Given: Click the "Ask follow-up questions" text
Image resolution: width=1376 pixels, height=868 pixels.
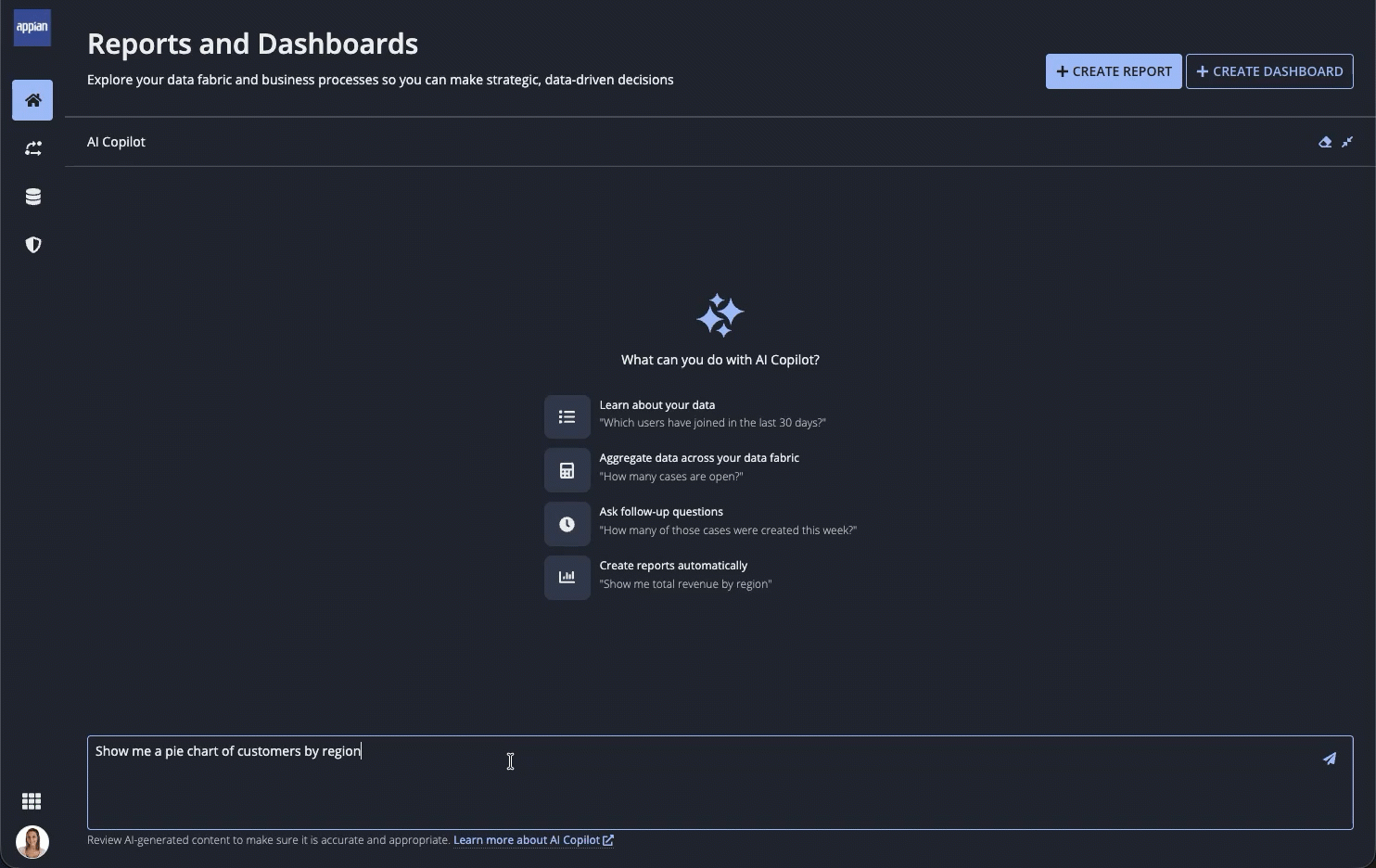Looking at the screenshot, I should tap(661, 512).
